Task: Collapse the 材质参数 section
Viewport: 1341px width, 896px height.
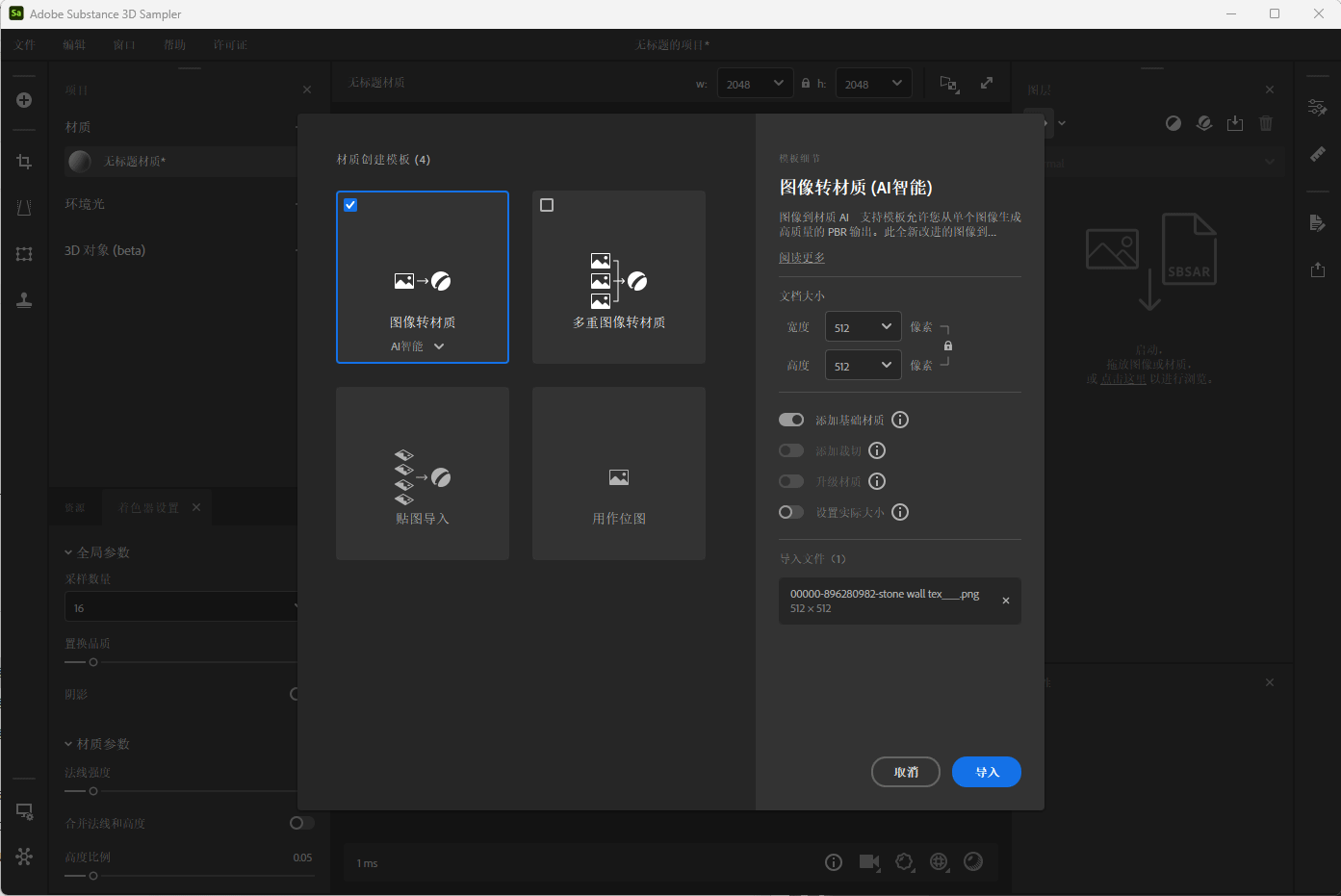Action: pos(68,744)
